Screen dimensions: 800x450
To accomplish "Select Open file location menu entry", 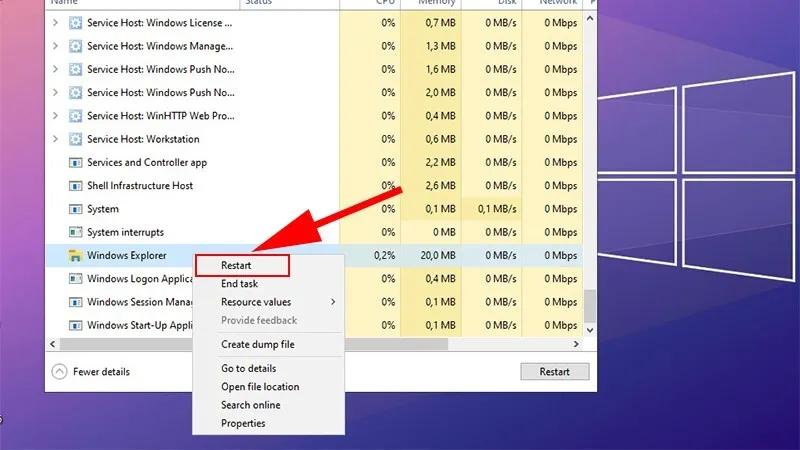I will click(x=268, y=387).
